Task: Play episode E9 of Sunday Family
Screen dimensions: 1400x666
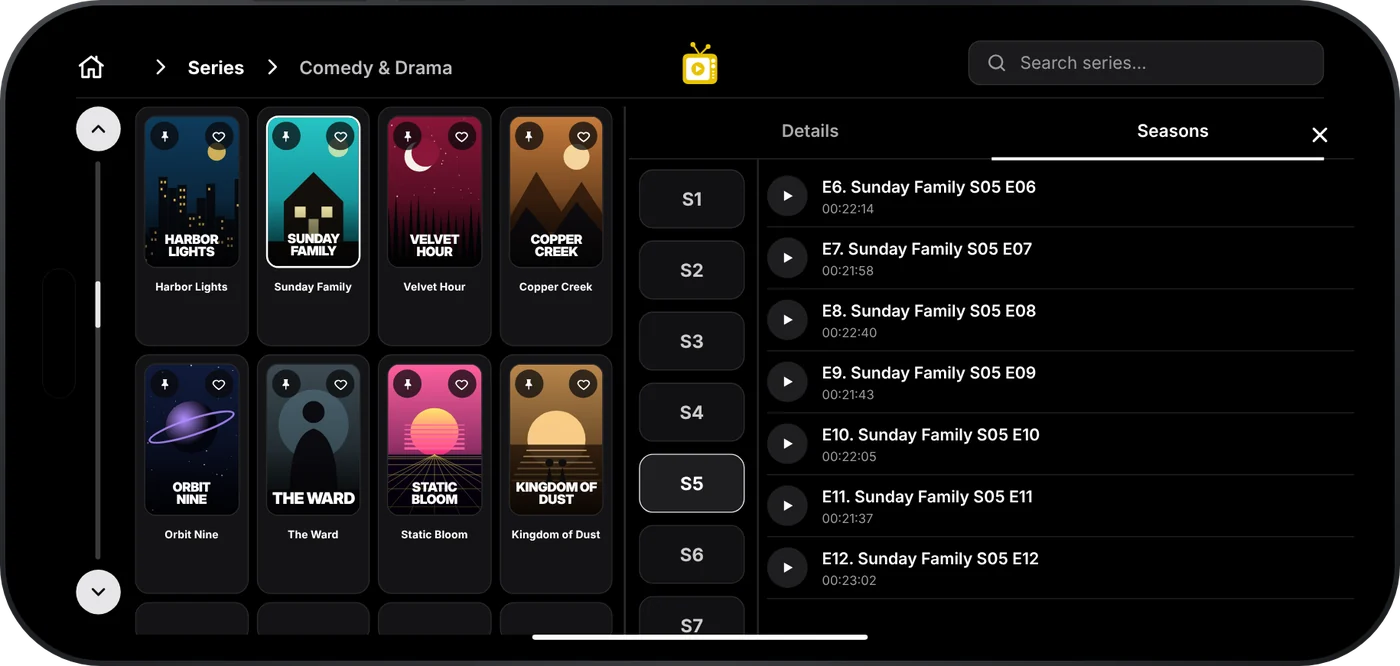Action: pyautogui.click(x=787, y=382)
